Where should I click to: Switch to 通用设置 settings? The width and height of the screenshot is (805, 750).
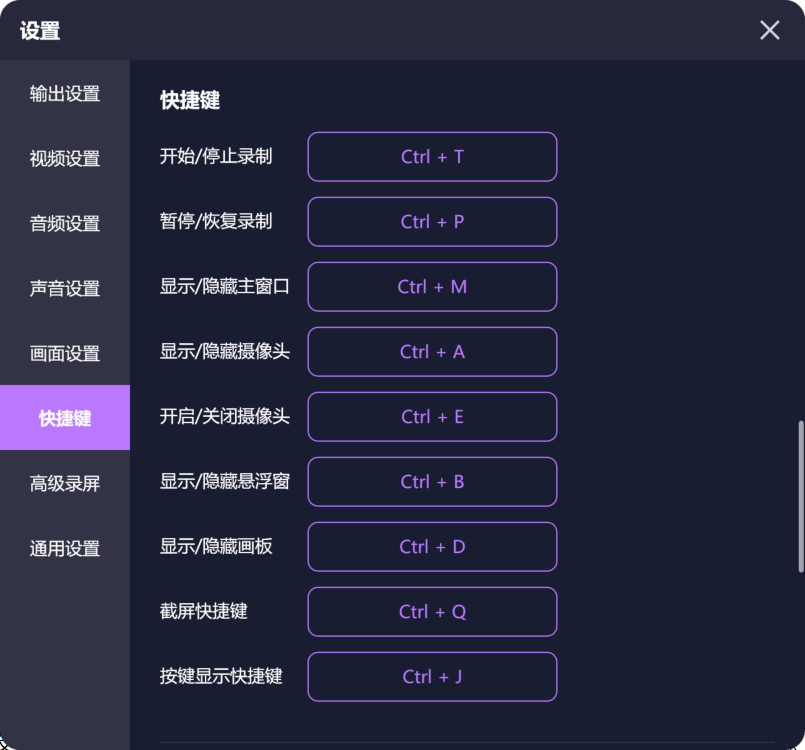tap(65, 548)
